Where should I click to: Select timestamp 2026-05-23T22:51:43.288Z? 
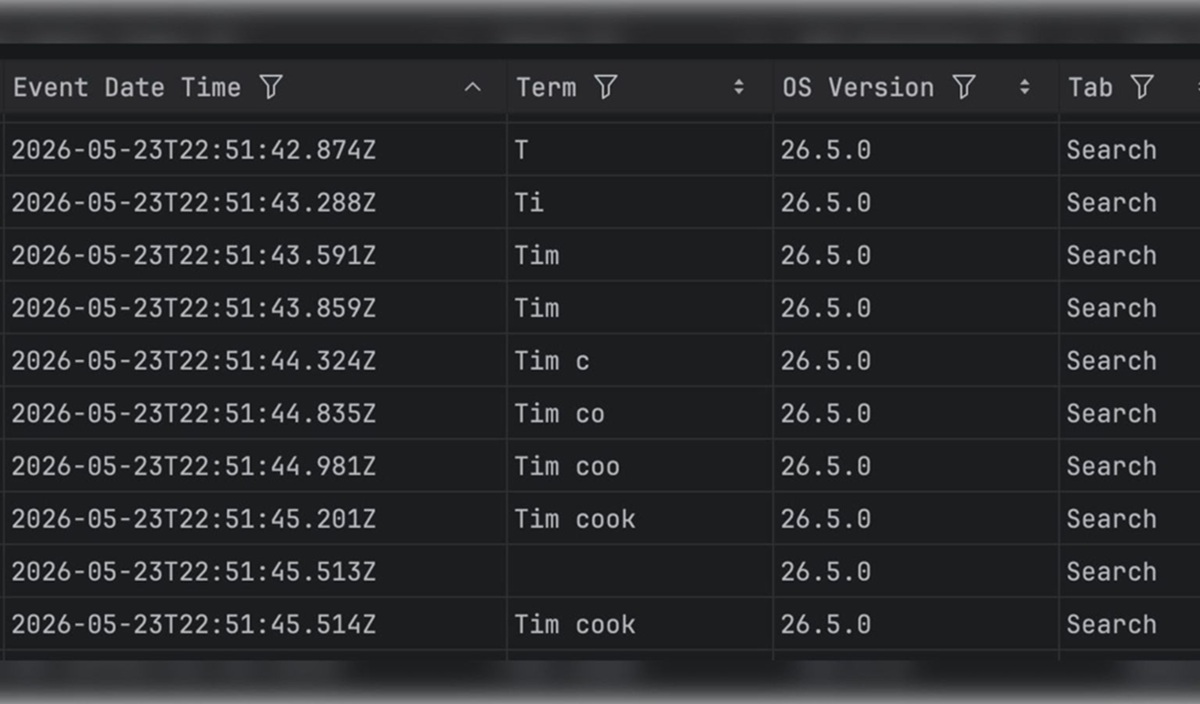193,203
